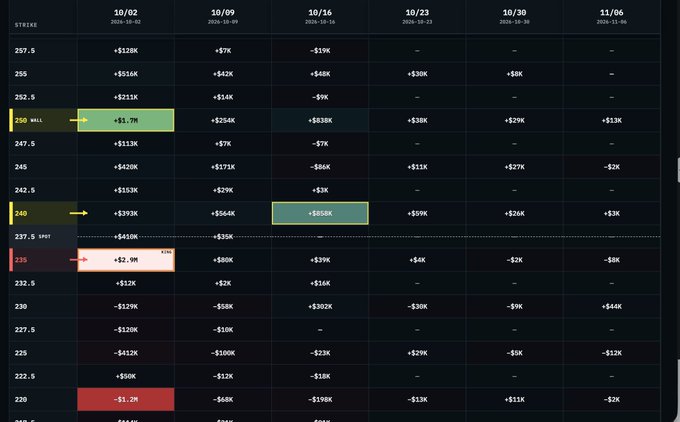
Task: Click the +$420K cell in row 245
Action: tap(126, 167)
